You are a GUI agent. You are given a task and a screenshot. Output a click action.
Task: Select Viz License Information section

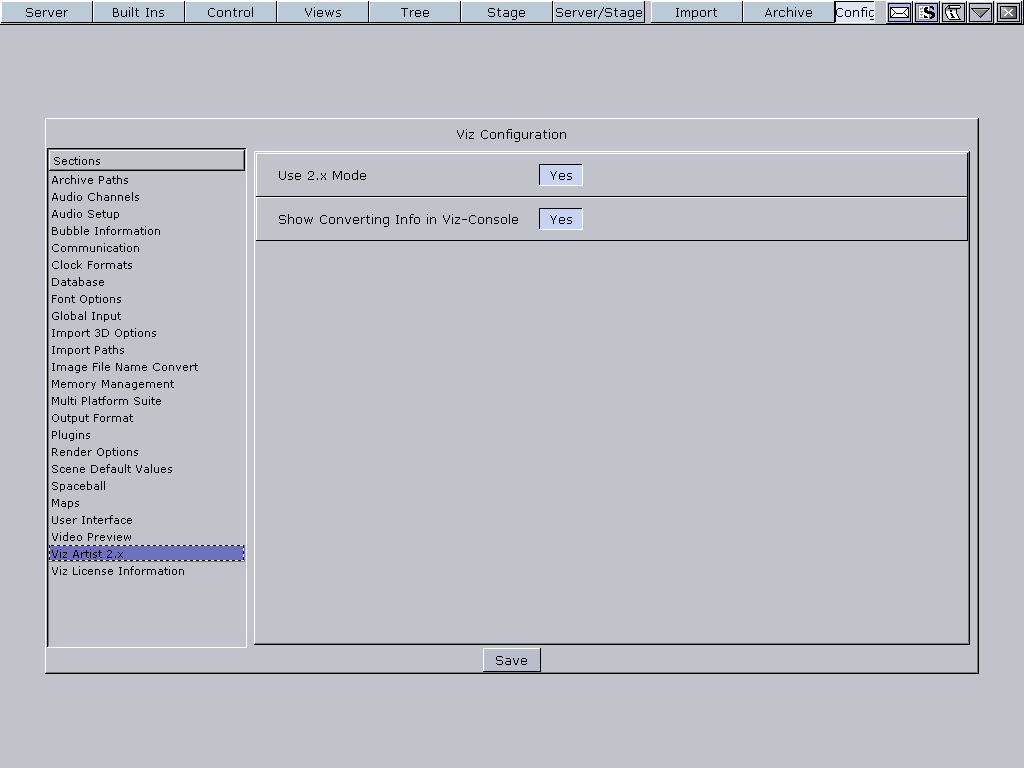[117, 571]
